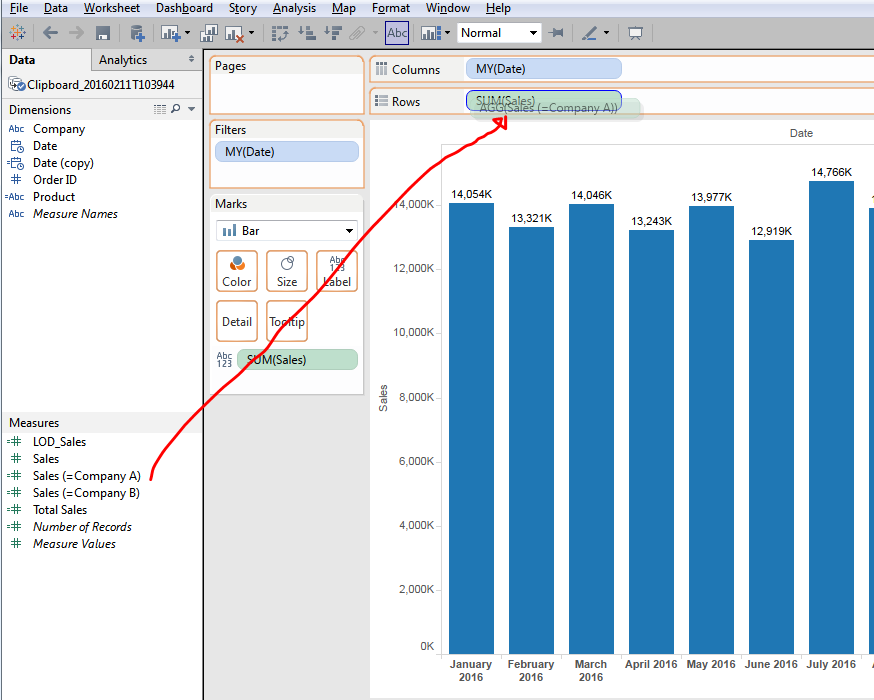Open the Worksheet menu
Viewport: 874px width, 700px height.
pos(111,8)
